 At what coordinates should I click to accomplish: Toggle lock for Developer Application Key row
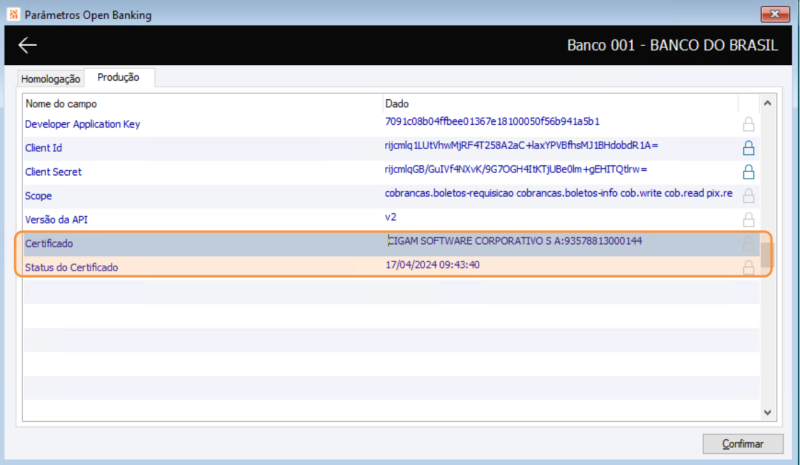(x=748, y=124)
